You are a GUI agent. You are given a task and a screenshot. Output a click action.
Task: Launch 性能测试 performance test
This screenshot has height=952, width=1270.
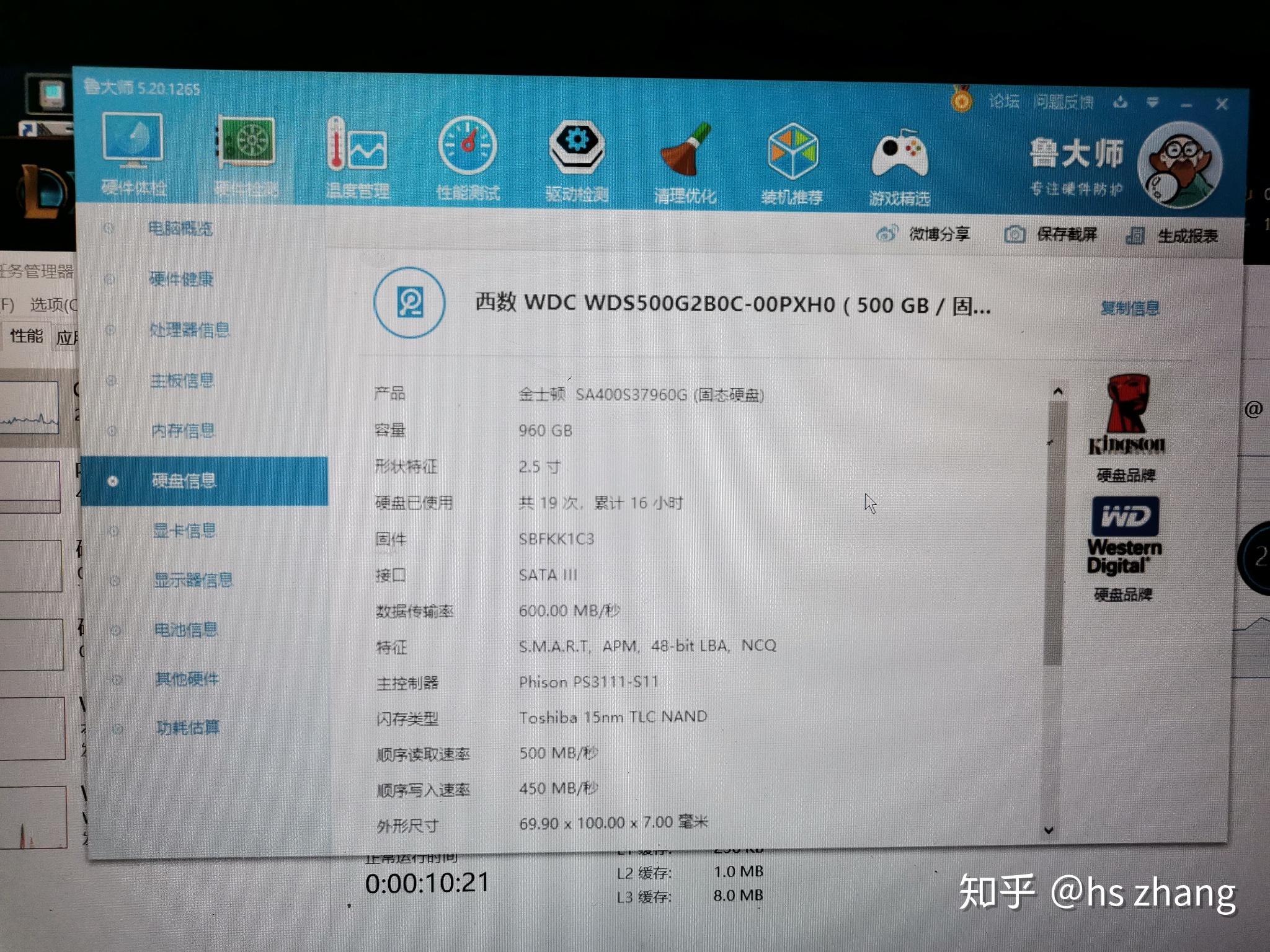tap(468, 160)
